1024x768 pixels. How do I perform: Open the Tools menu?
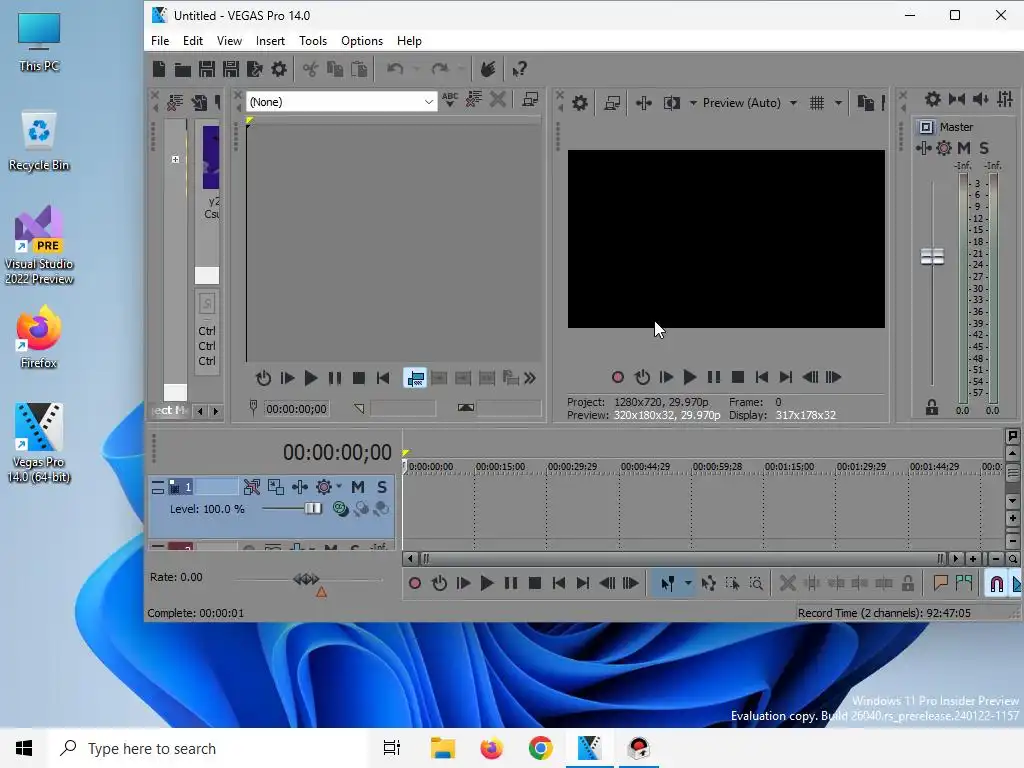point(313,40)
